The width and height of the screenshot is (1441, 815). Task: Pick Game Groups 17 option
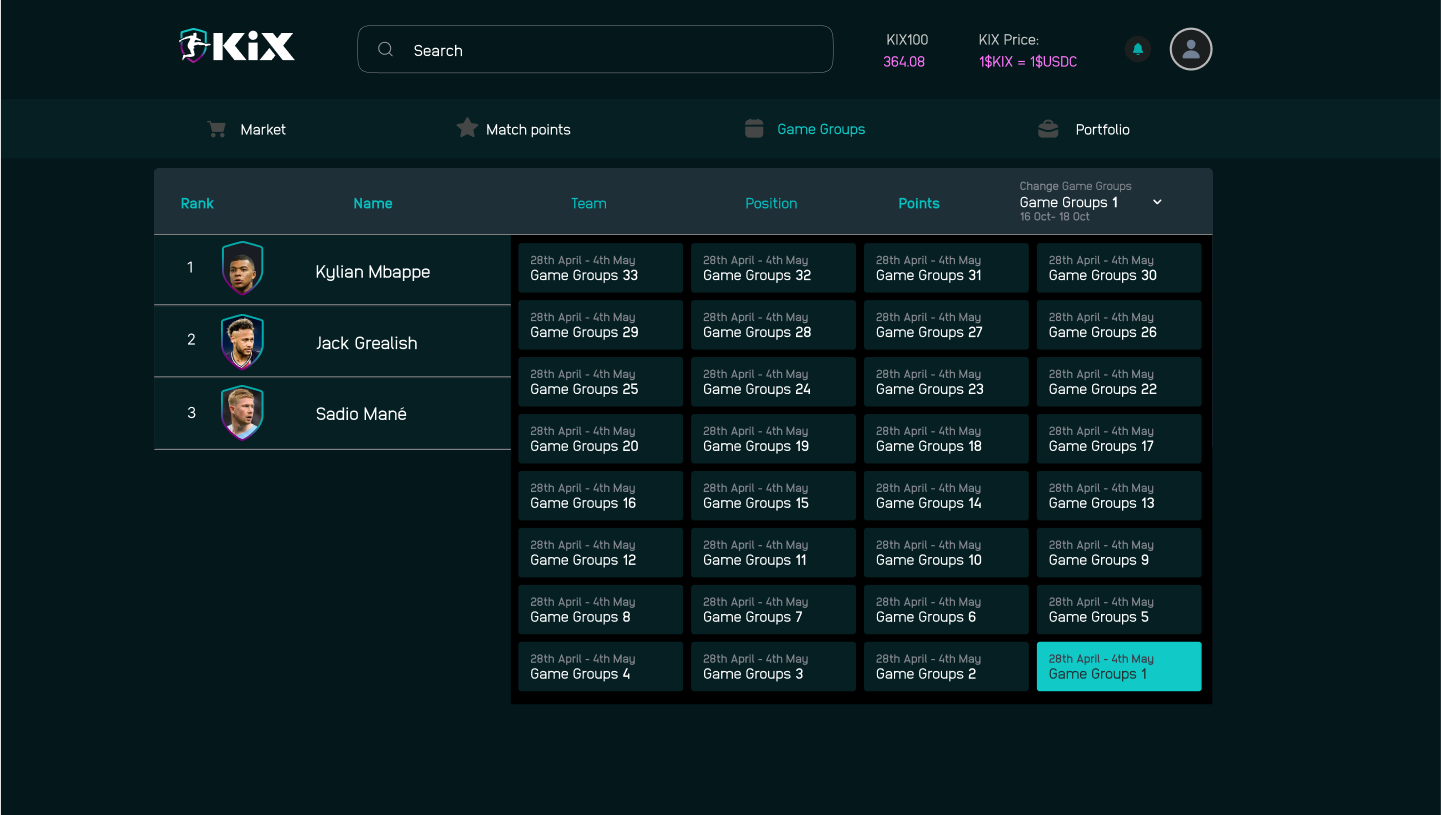click(x=1119, y=439)
